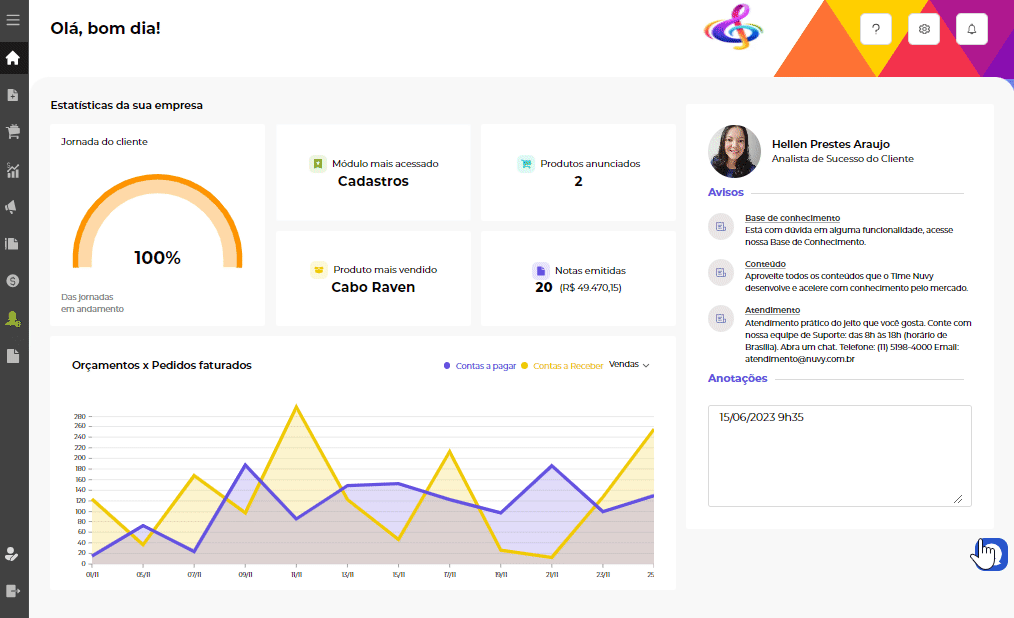Open the shopping cart icon in sidebar
This screenshot has height=618, width=1014.
pos(13,131)
